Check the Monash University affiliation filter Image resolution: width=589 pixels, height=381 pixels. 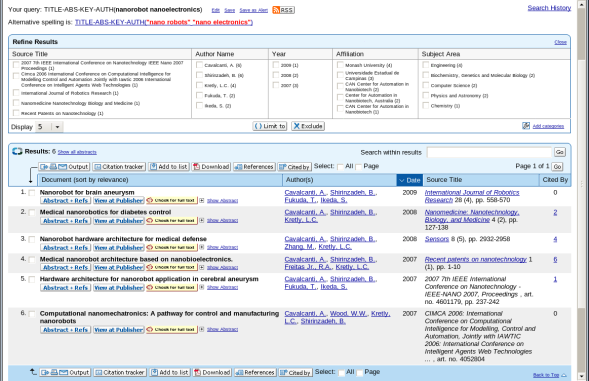click(340, 65)
